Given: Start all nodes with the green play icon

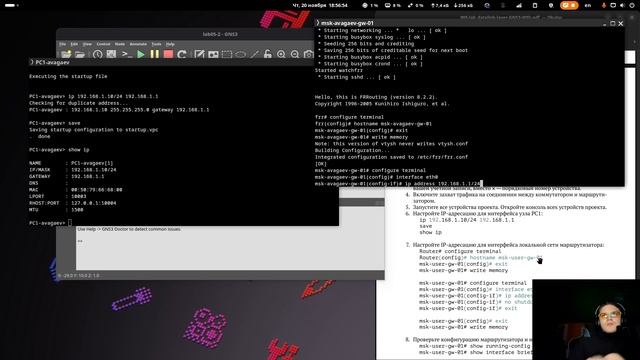Looking at the screenshot, I should tap(141, 54).
